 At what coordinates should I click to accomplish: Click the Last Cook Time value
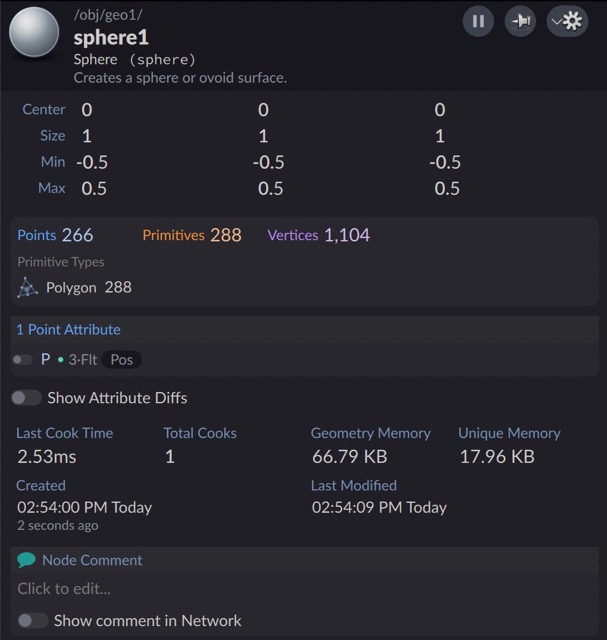point(47,456)
